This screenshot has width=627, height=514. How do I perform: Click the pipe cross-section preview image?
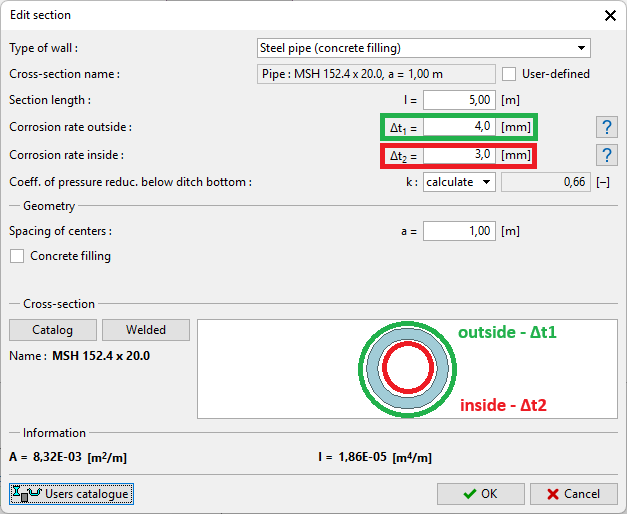407,368
